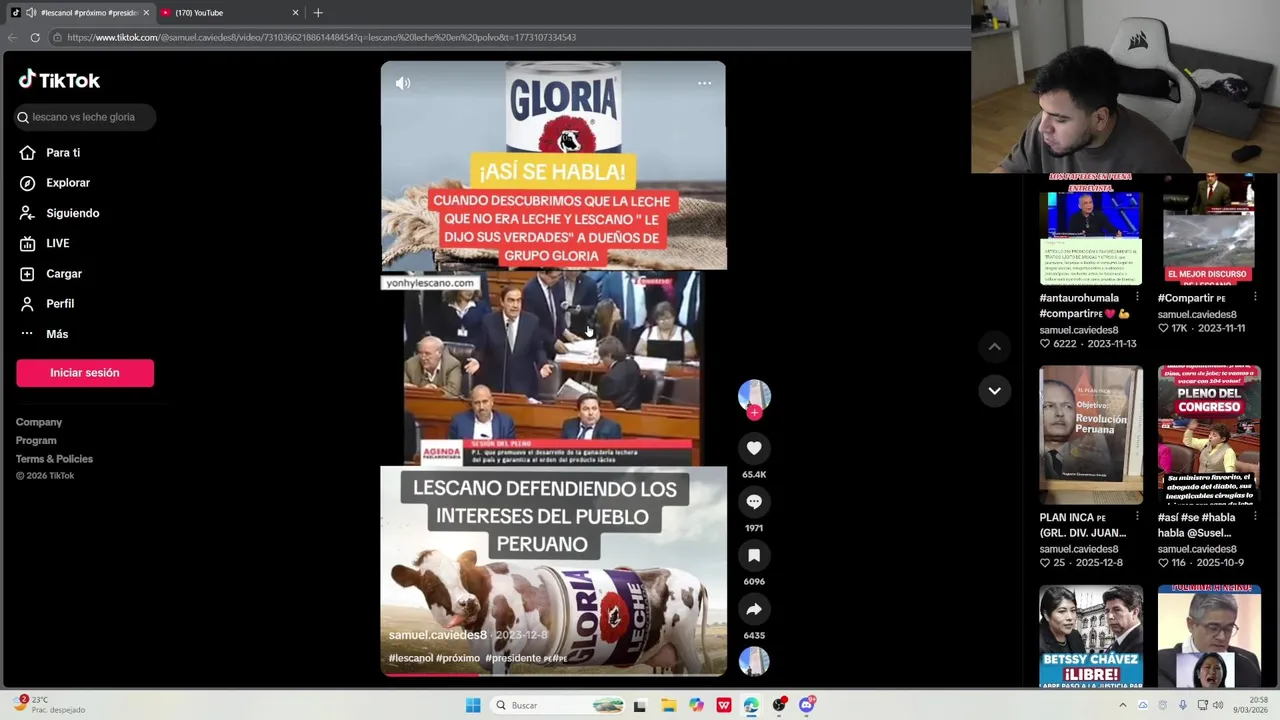Screen dimensions: 1280x720
Task: Click the like count 6222 heart
Action: [x=1045, y=344]
